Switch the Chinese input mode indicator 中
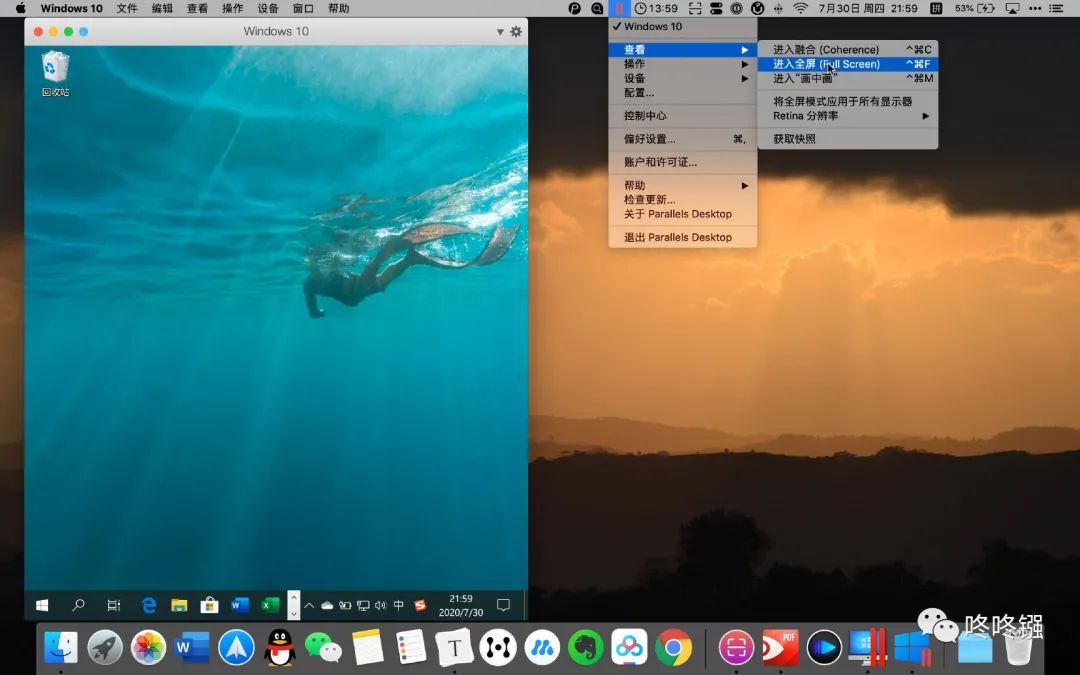1080x675 pixels. click(399, 605)
